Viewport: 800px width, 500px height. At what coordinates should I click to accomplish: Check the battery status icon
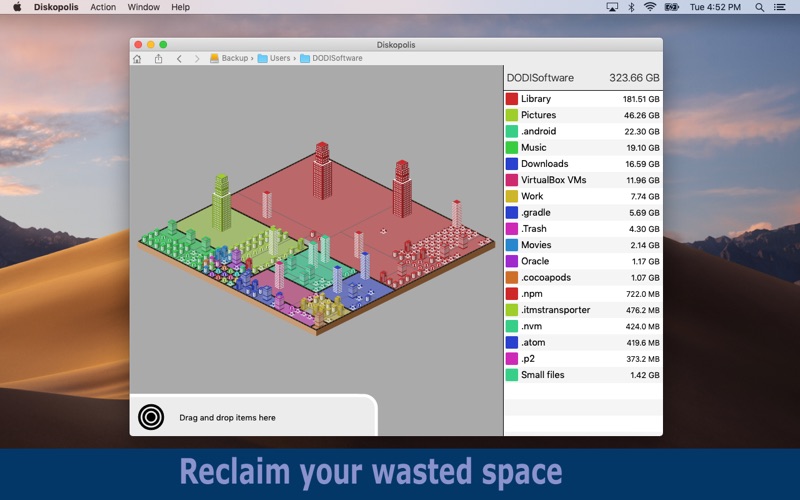tap(671, 7)
